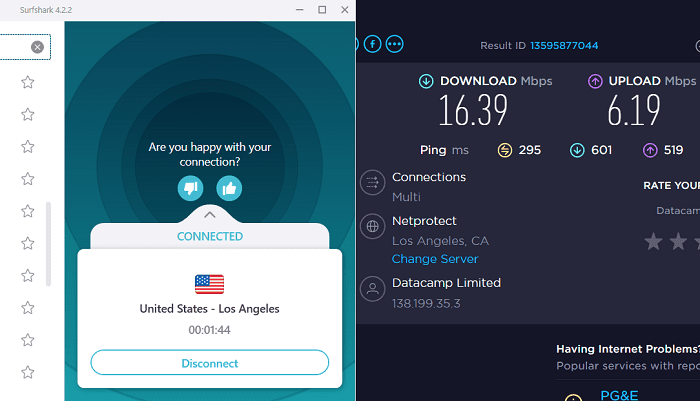This screenshot has height=401, width=700.
Task: Rate the provider one star
Action: point(653,241)
